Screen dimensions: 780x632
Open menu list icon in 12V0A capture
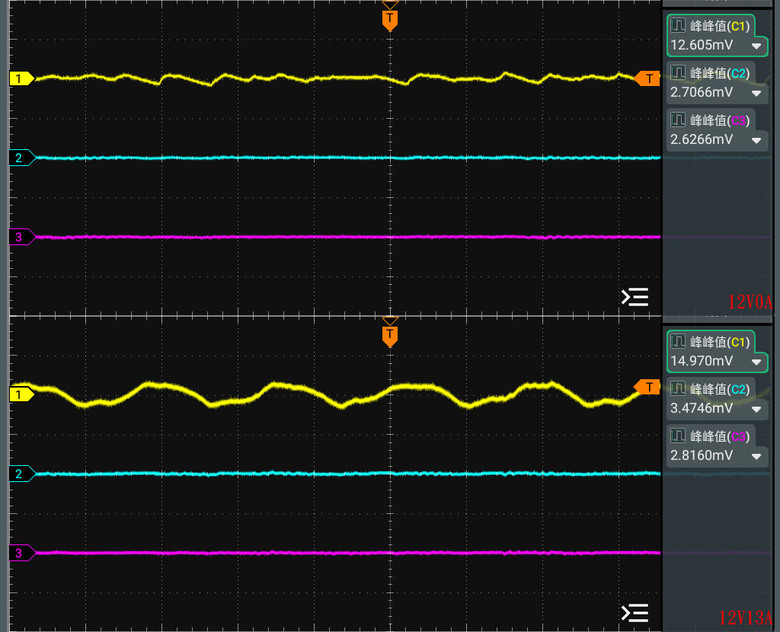635,297
